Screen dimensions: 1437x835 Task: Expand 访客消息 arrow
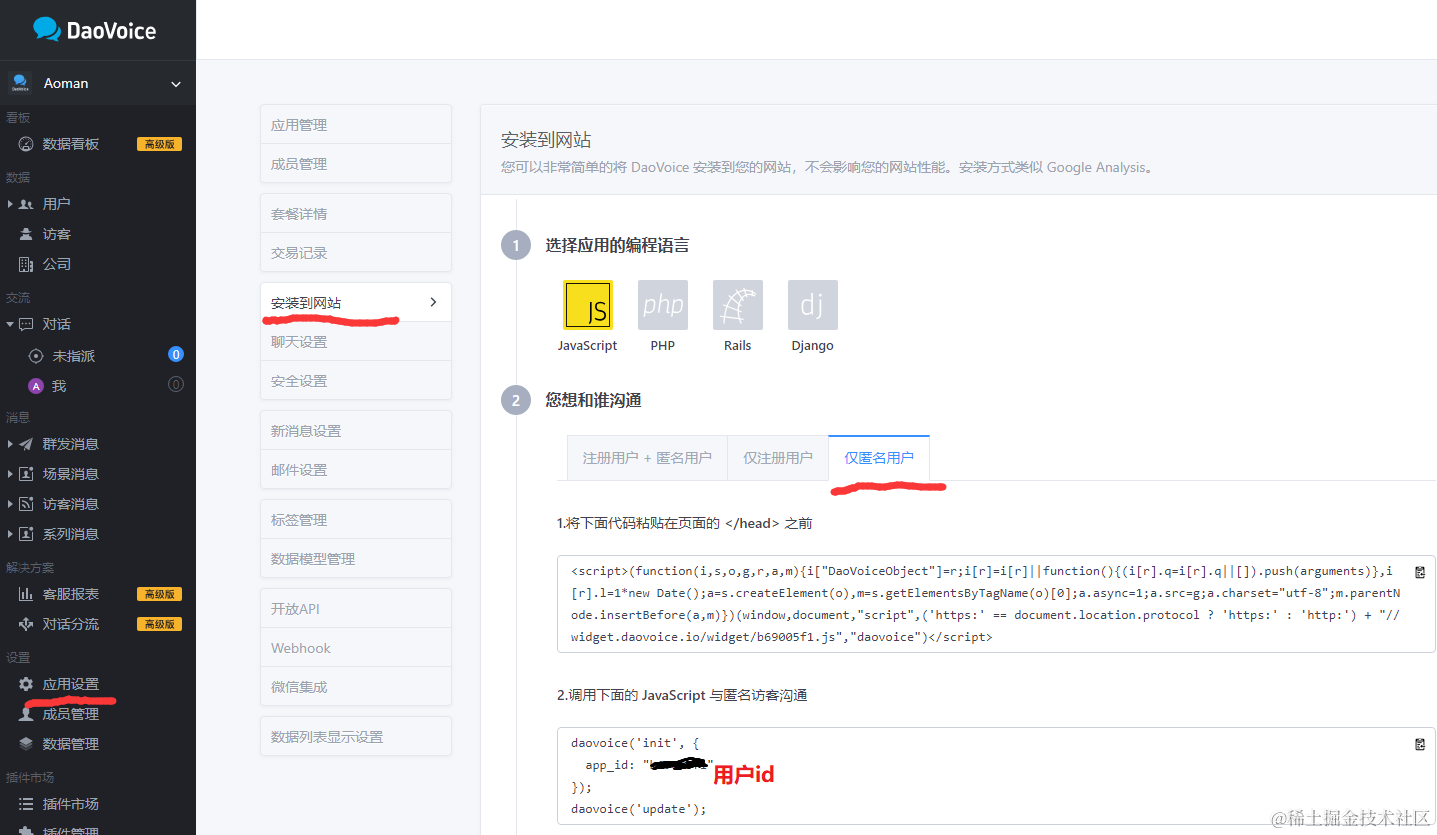pyautogui.click(x=10, y=504)
